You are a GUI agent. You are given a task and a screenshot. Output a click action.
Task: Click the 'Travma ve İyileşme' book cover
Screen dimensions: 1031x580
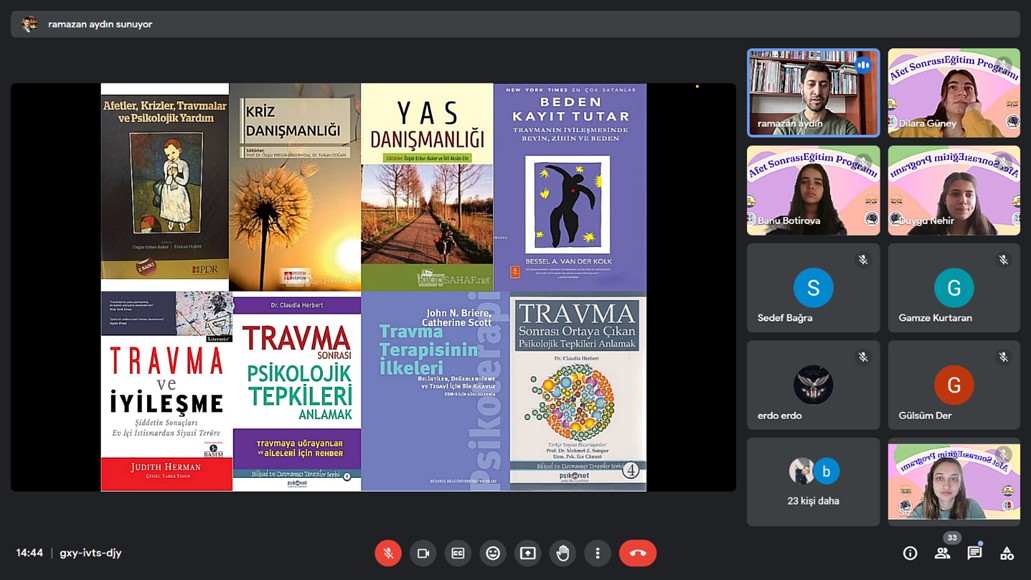point(166,391)
